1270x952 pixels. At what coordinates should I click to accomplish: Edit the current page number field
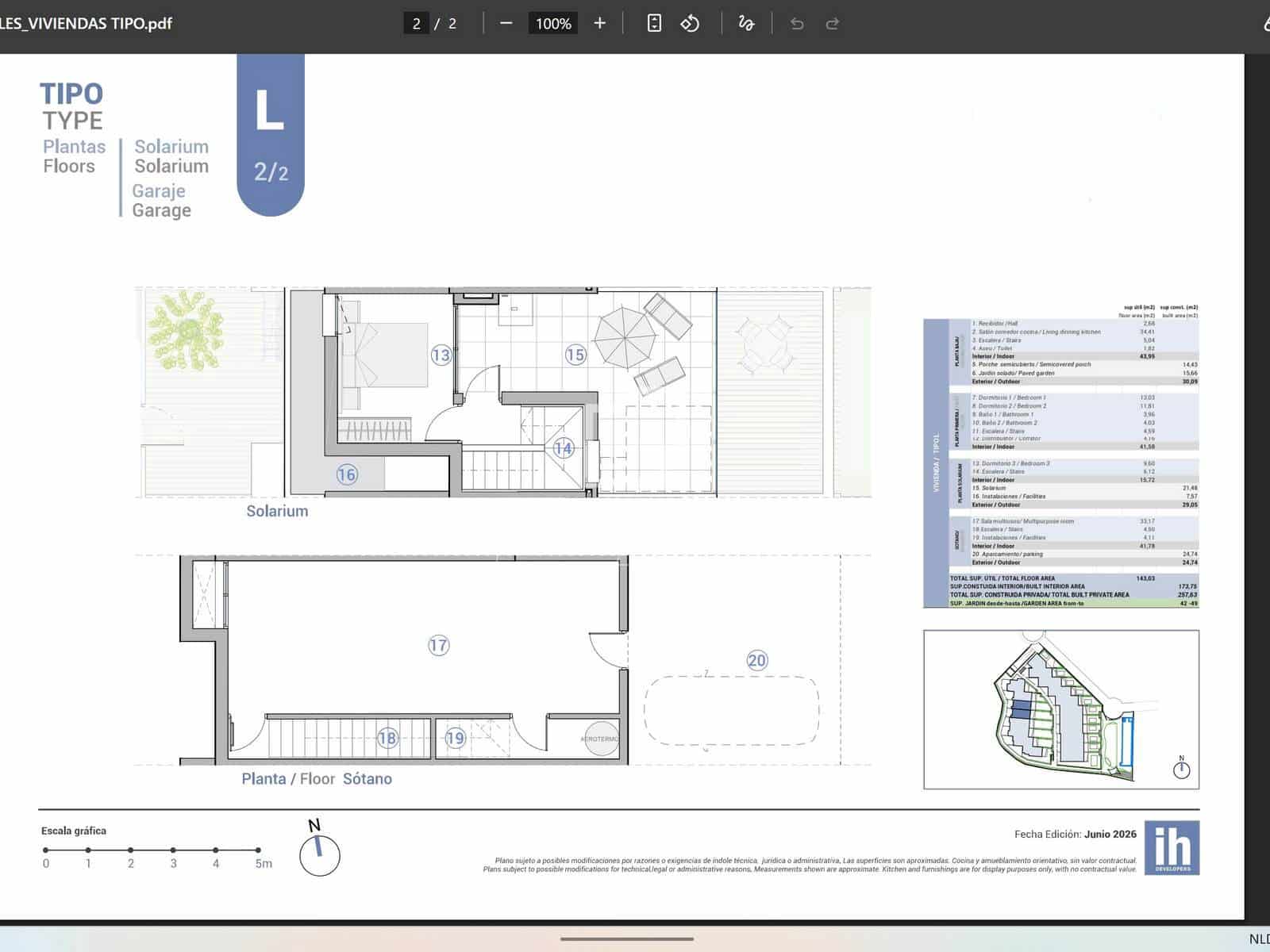416,24
